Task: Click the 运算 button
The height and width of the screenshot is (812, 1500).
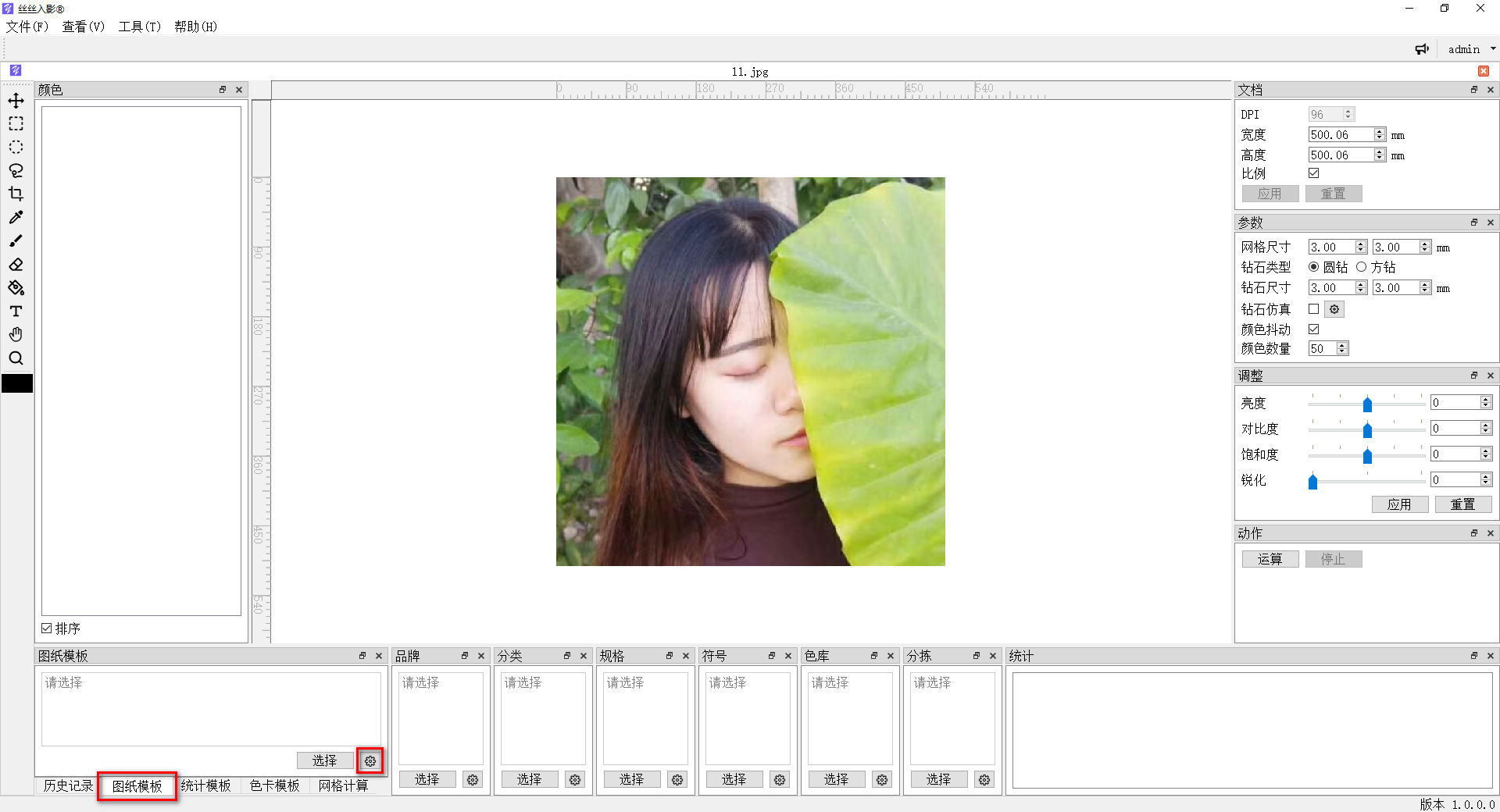Action: (x=1270, y=559)
